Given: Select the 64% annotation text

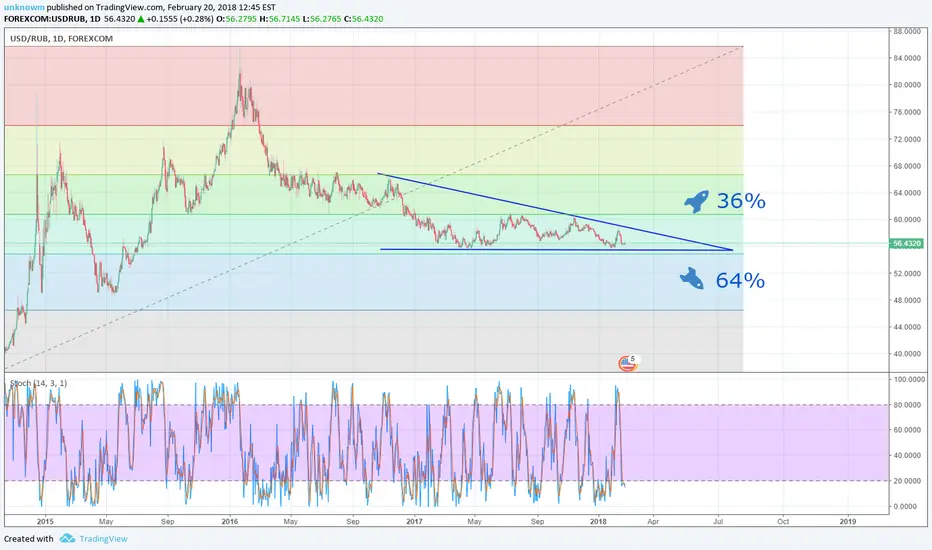Looking at the screenshot, I should (740, 280).
